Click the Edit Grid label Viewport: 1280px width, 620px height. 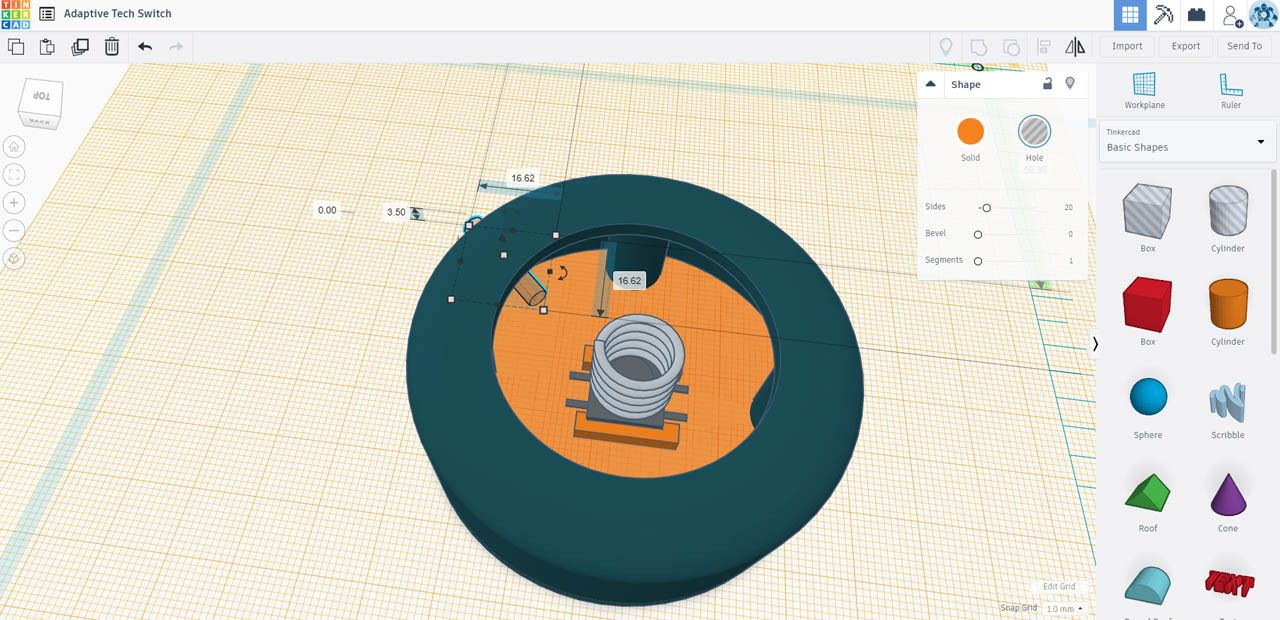coord(1059,587)
